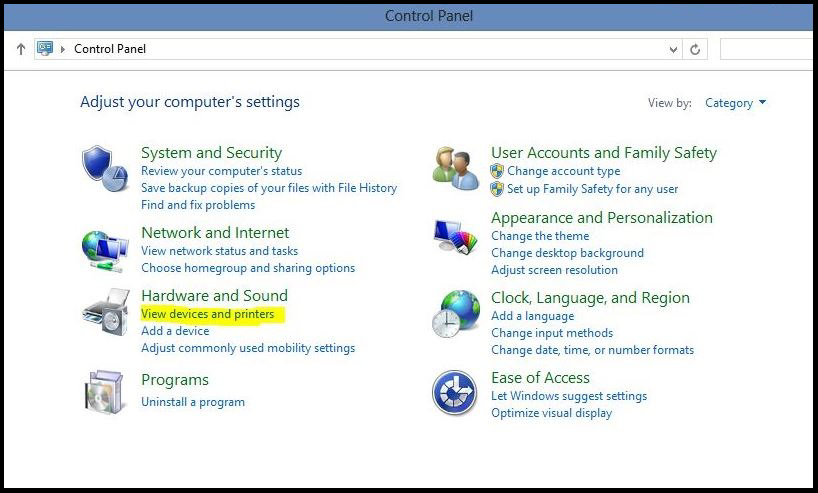Open Adjust screen resolution
Viewport: 818px width, 493px height.
click(554, 270)
